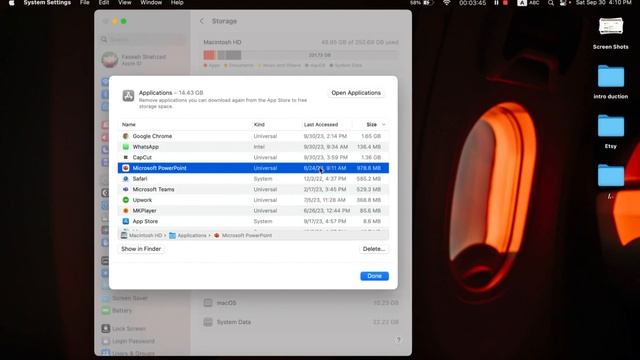Open the Apple menu
The height and width of the screenshot is (360, 640).
point(11,3)
